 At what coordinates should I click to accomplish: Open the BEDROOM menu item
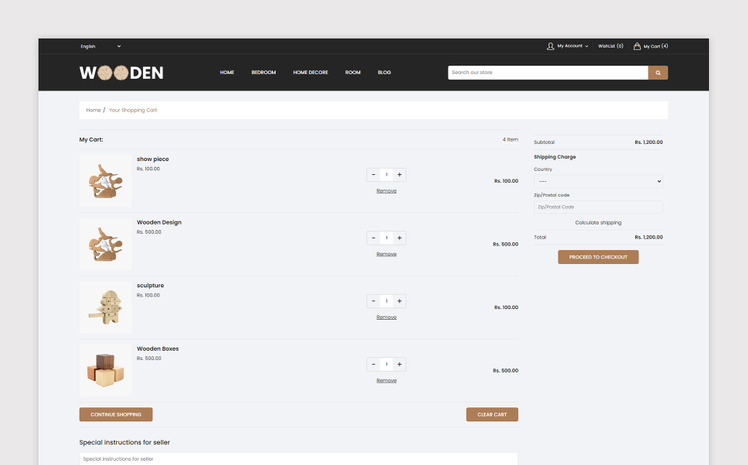tap(263, 72)
